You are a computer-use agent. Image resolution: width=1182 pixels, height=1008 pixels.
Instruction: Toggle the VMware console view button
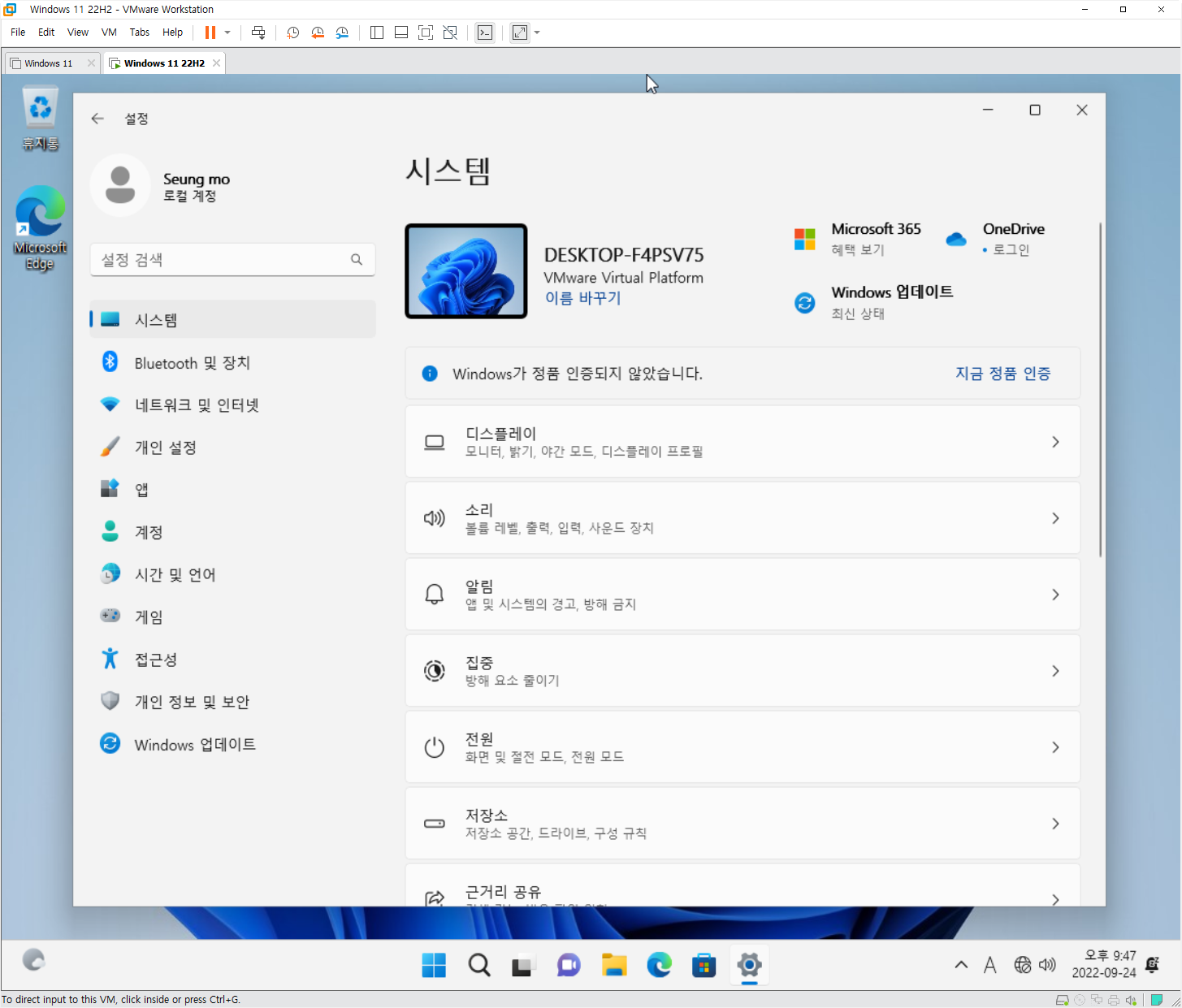pos(485,32)
